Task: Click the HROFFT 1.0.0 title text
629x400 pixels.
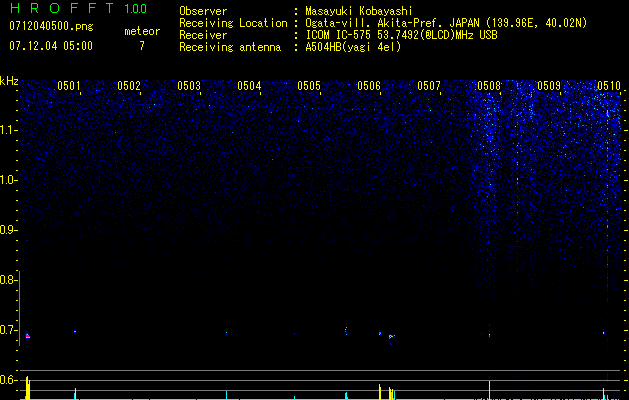Action: 78,8
